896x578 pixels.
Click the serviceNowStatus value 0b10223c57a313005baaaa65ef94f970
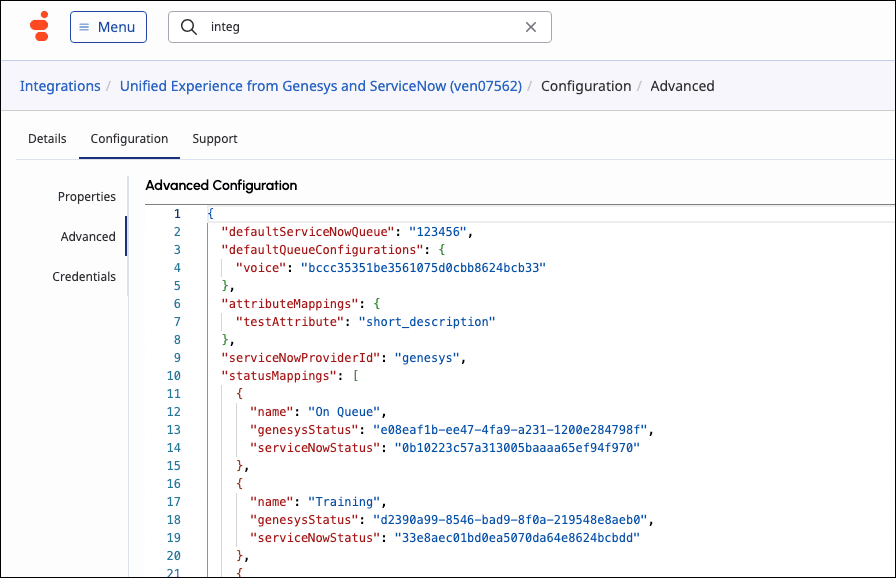tap(517, 448)
